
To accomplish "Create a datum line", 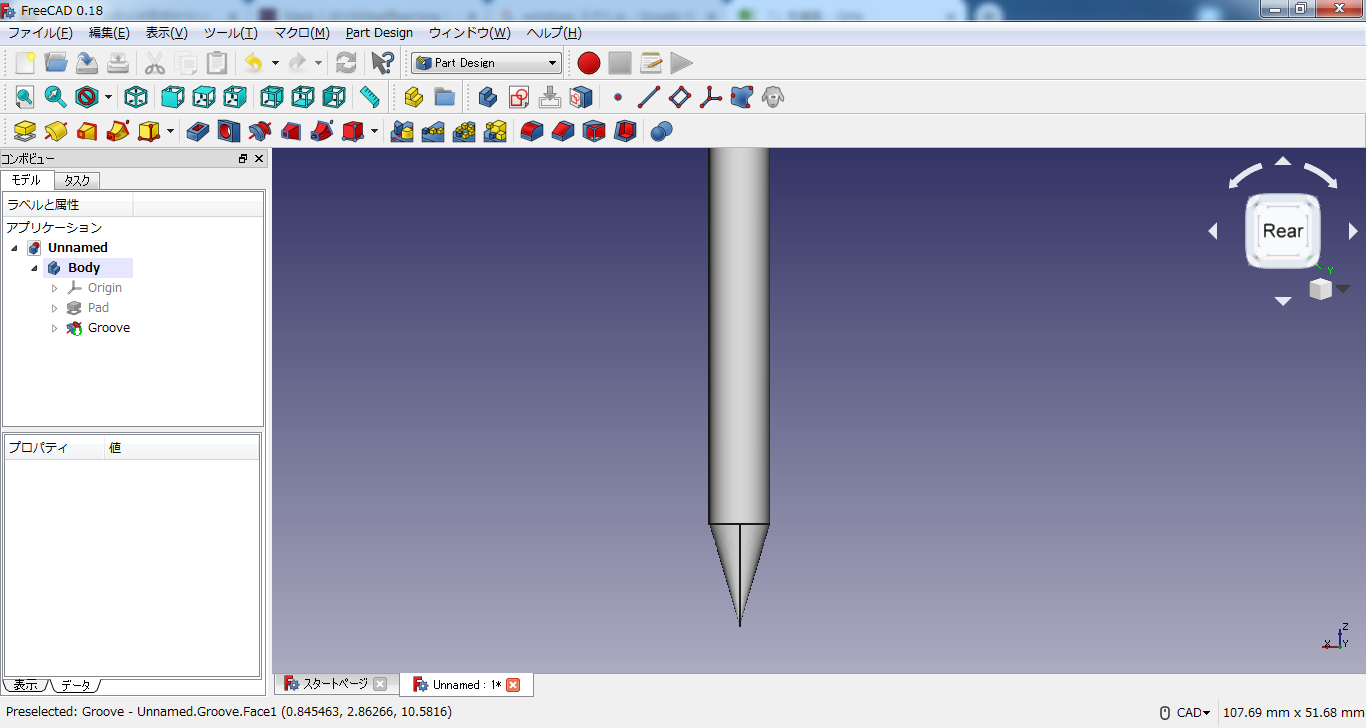I will pos(649,97).
